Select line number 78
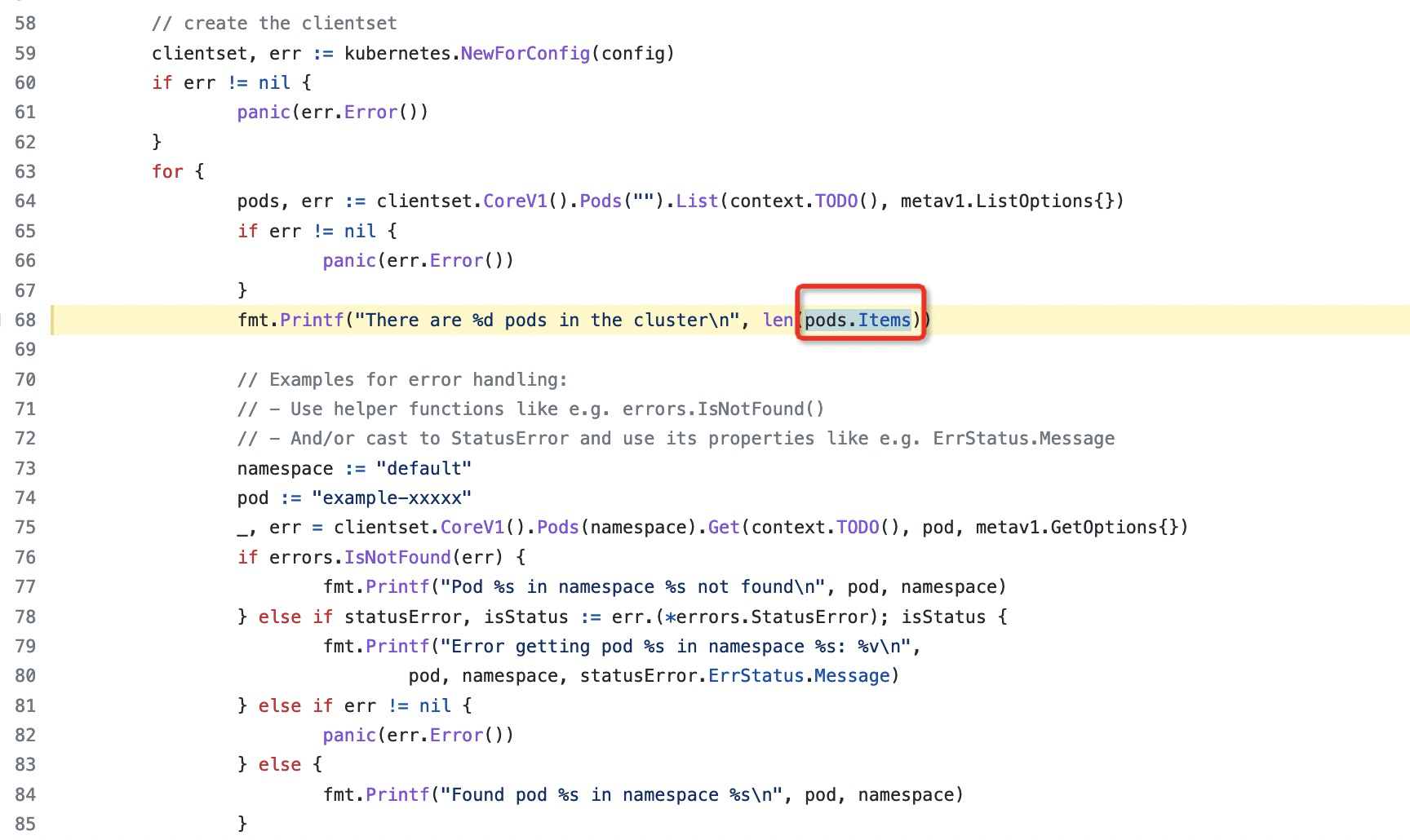This screenshot has height=840, width=1410. pos(25,617)
